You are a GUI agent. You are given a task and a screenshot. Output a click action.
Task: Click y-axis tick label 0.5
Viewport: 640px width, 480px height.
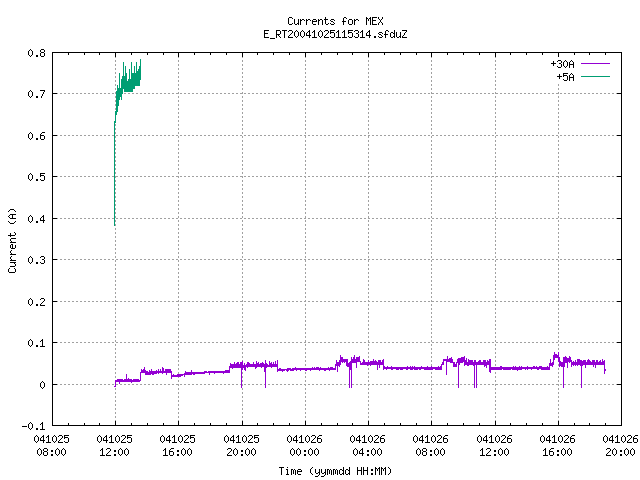(x=36, y=177)
